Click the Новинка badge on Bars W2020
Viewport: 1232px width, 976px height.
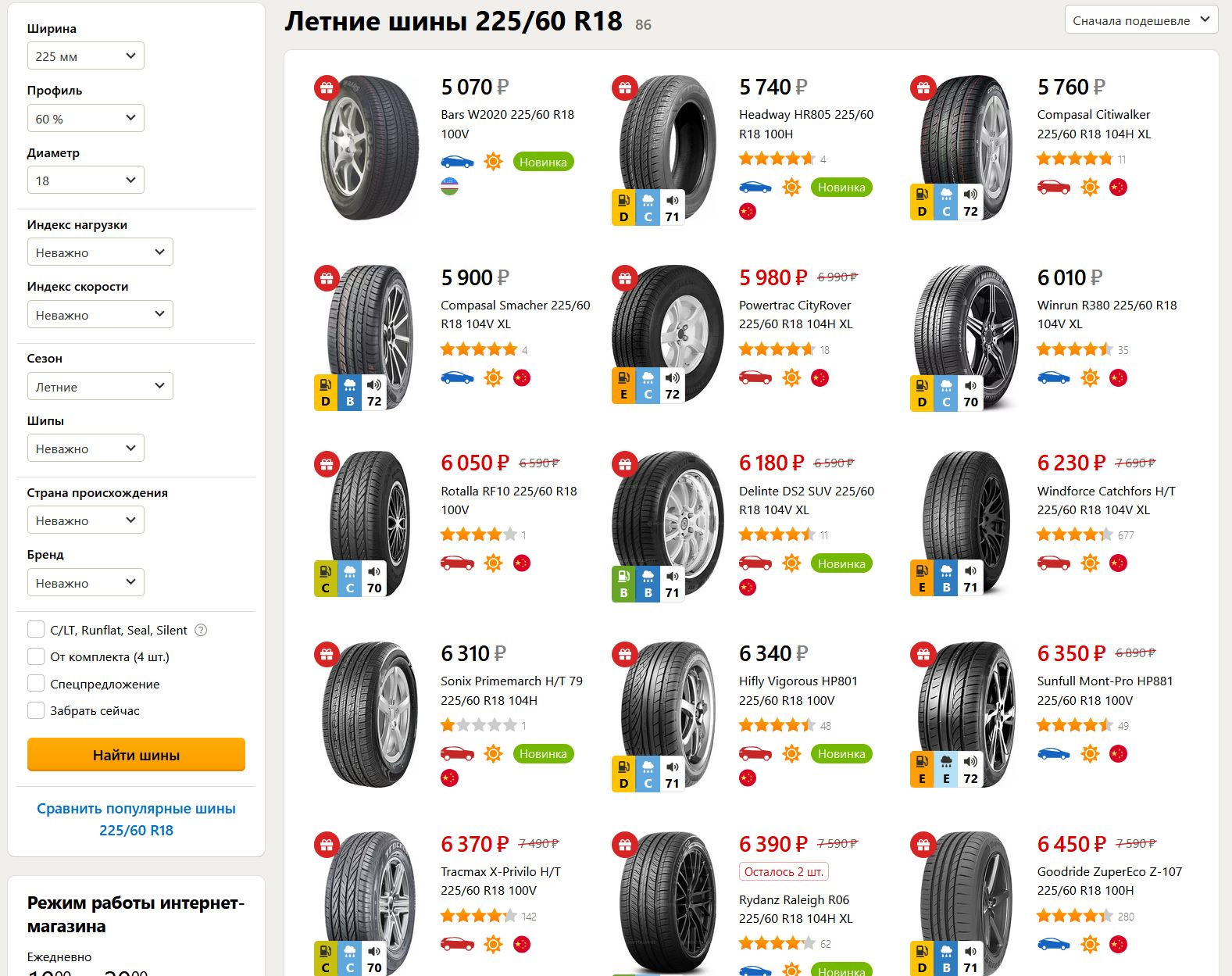(543, 163)
